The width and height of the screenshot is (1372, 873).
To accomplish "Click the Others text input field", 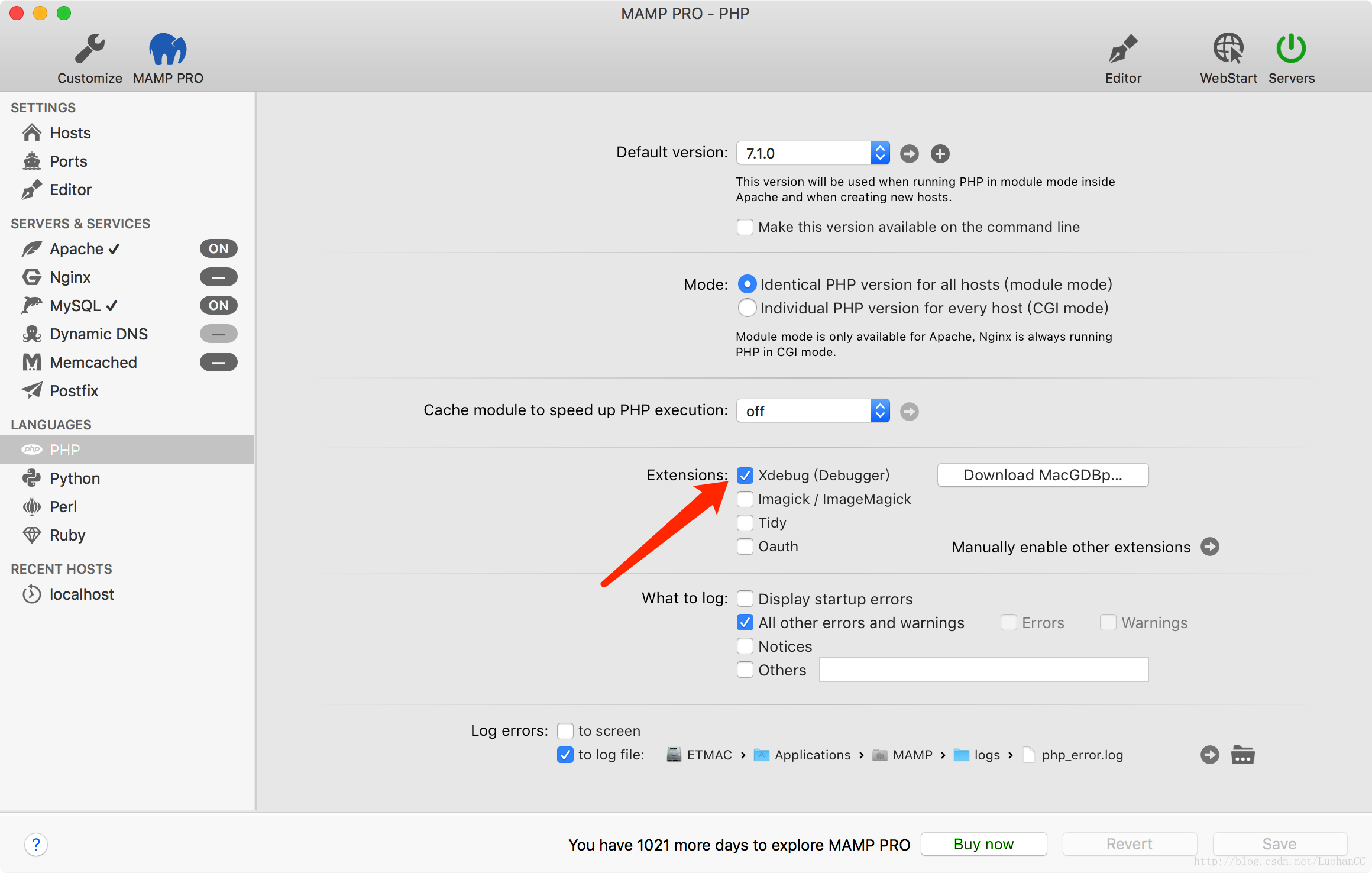I will (983, 670).
